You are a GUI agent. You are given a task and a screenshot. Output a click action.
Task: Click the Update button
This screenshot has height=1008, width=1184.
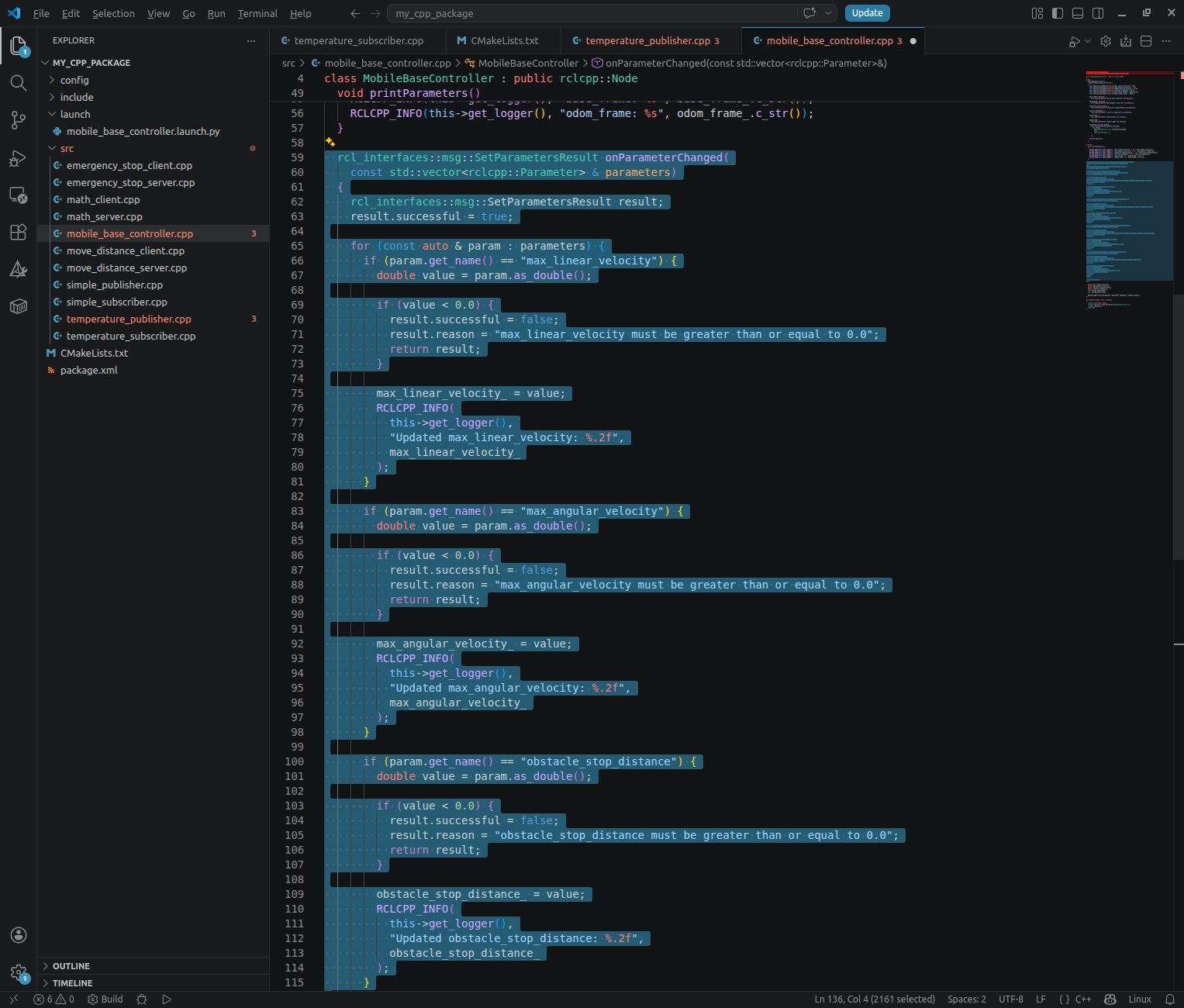tap(867, 13)
